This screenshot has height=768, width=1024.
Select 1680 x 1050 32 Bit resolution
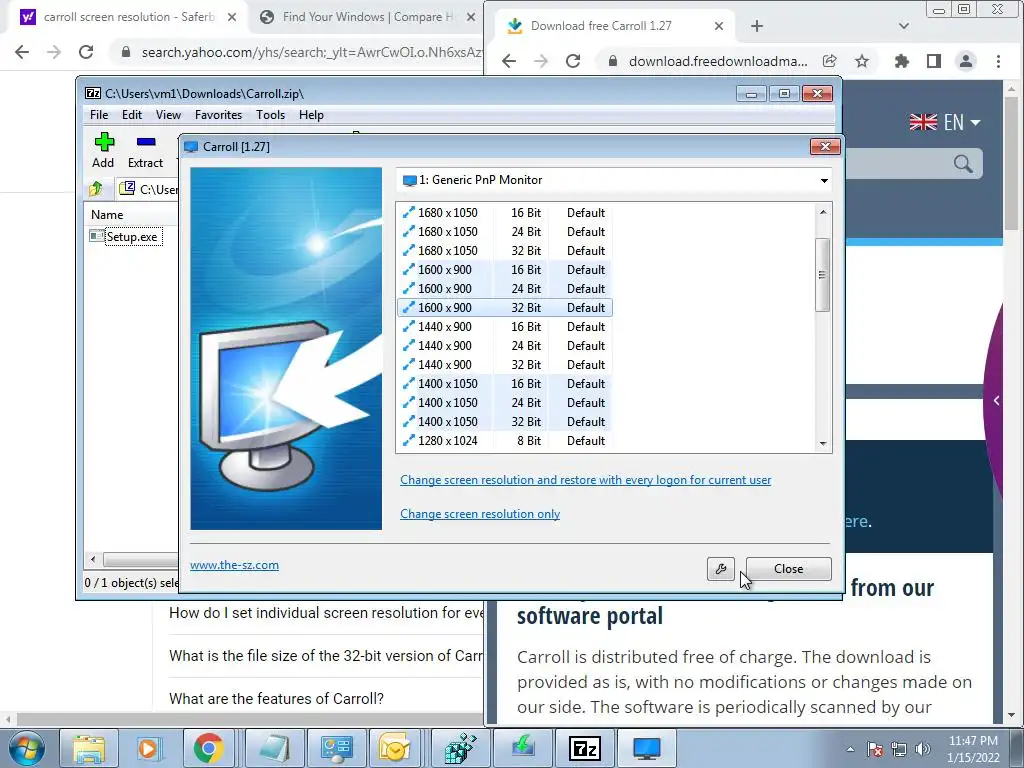click(x=505, y=251)
